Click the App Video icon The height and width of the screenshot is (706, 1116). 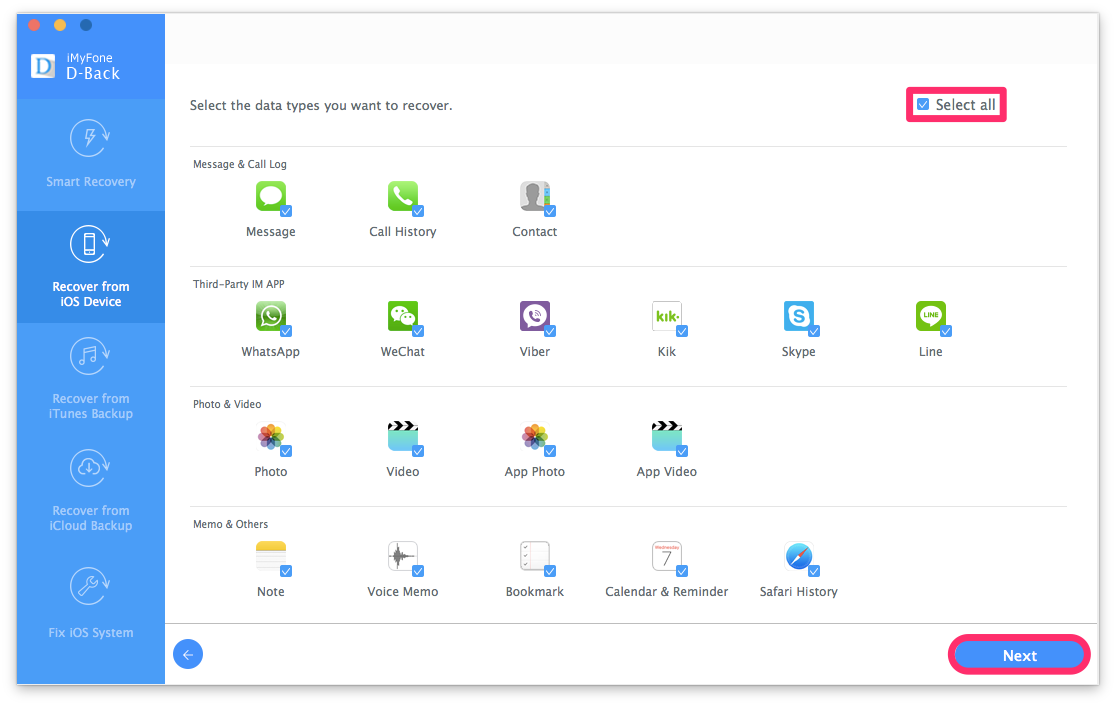667,436
